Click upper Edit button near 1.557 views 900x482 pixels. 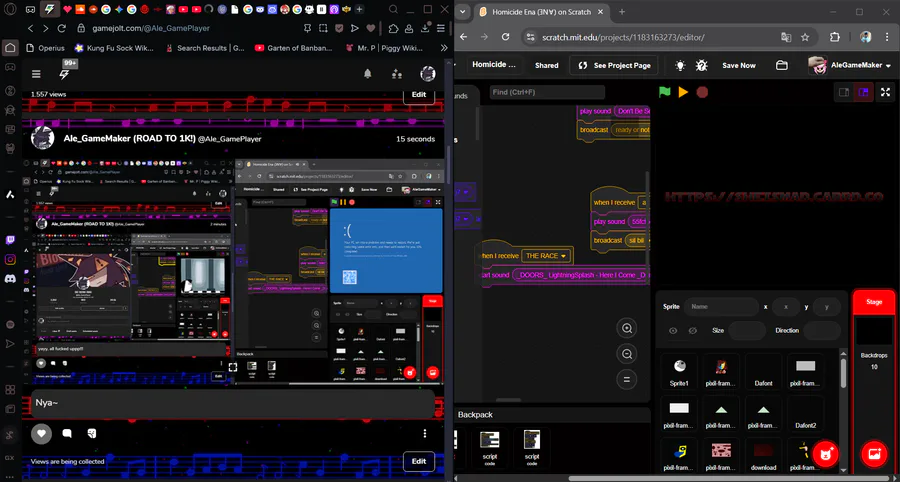point(419,95)
